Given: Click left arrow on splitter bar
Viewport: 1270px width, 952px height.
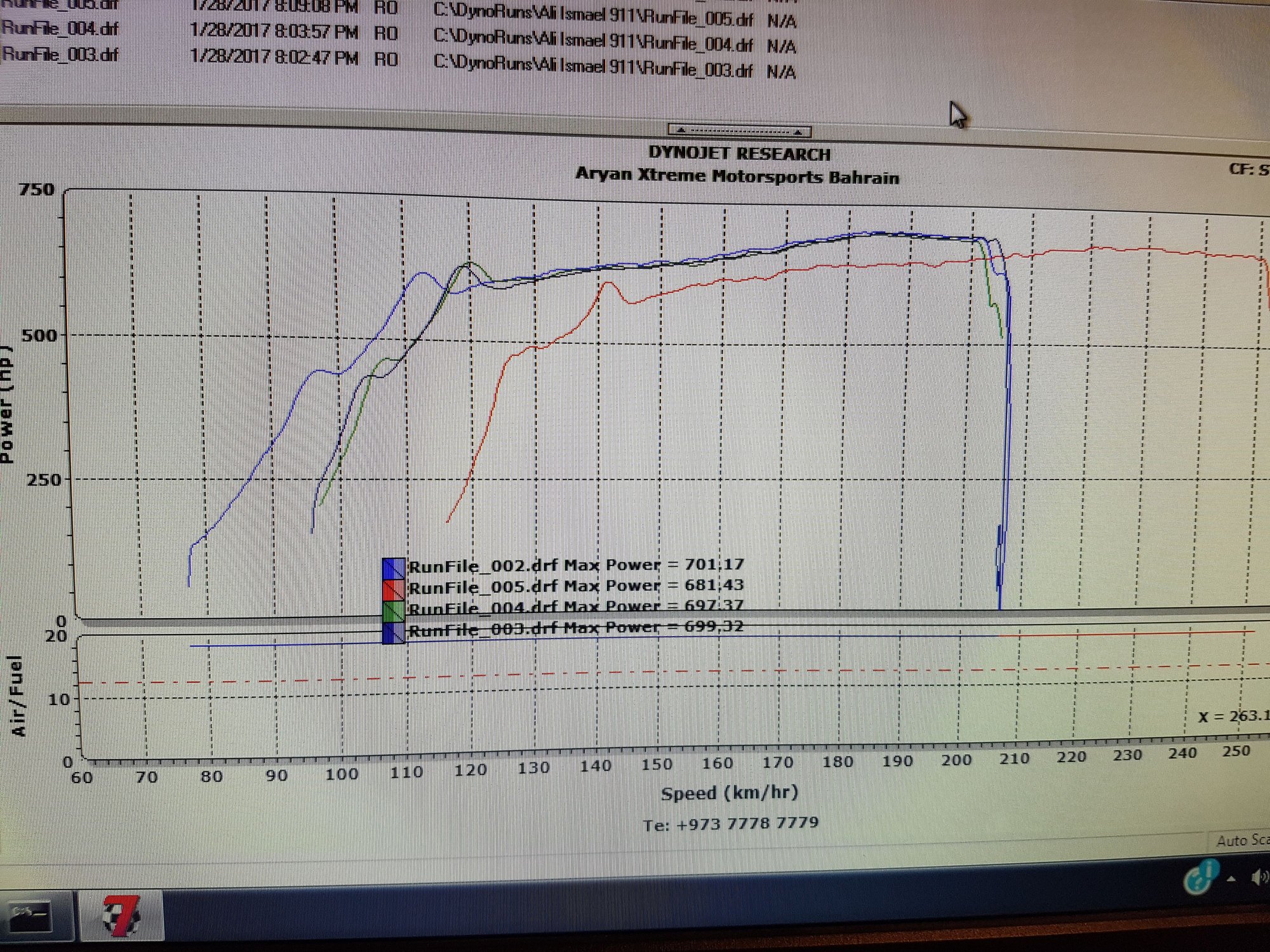Looking at the screenshot, I should pos(681,130).
